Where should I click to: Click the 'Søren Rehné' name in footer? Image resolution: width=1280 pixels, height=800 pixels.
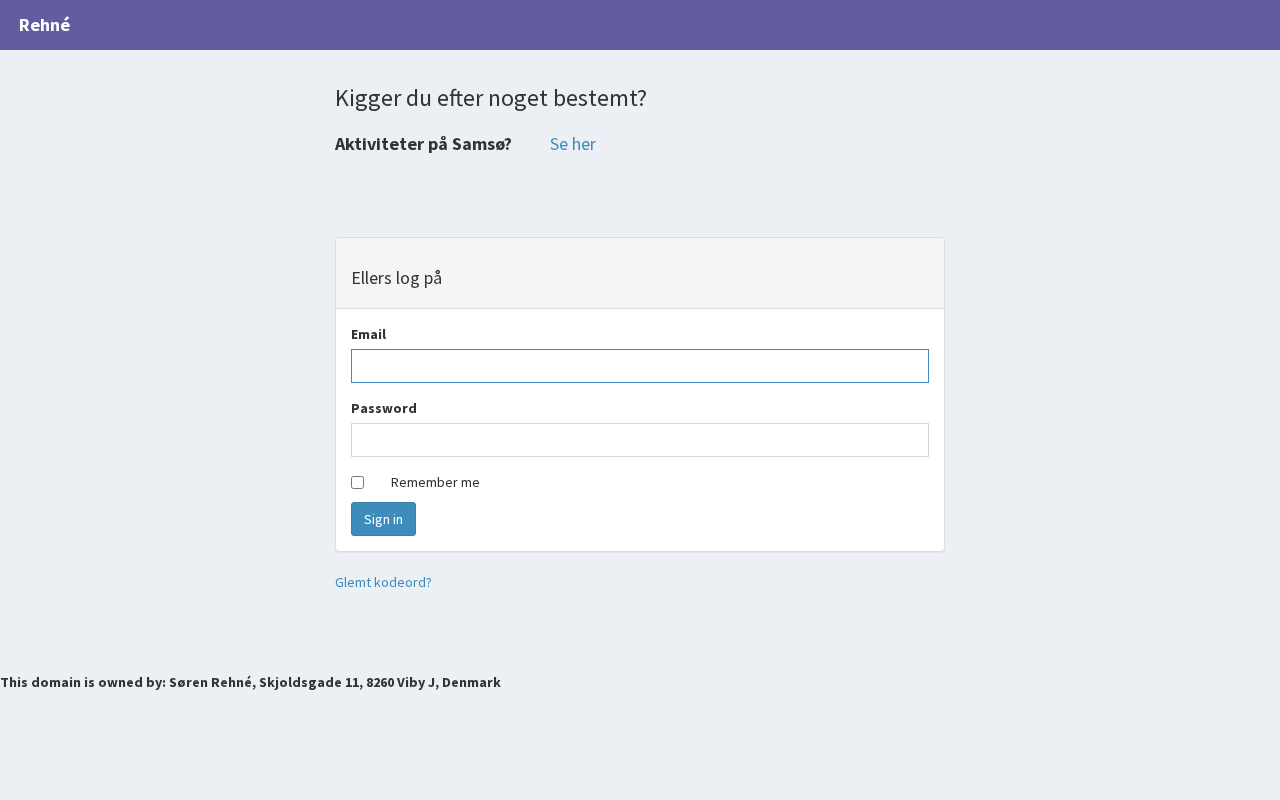pos(210,682)
